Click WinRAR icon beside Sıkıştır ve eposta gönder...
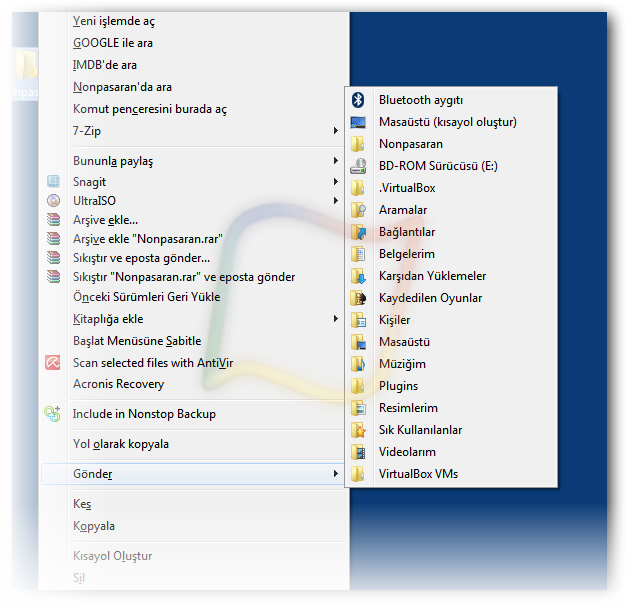The image size is (627, 610). pos(53,258)
